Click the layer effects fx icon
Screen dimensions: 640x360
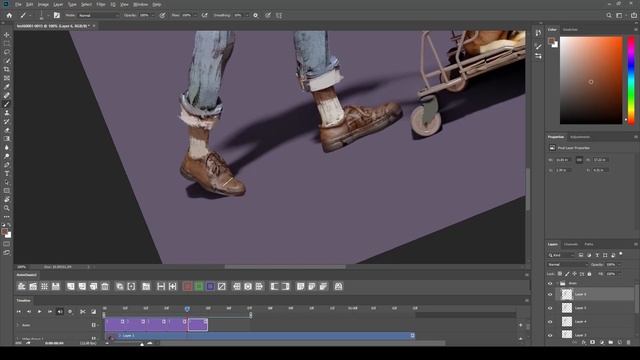[x=584, y=342]
